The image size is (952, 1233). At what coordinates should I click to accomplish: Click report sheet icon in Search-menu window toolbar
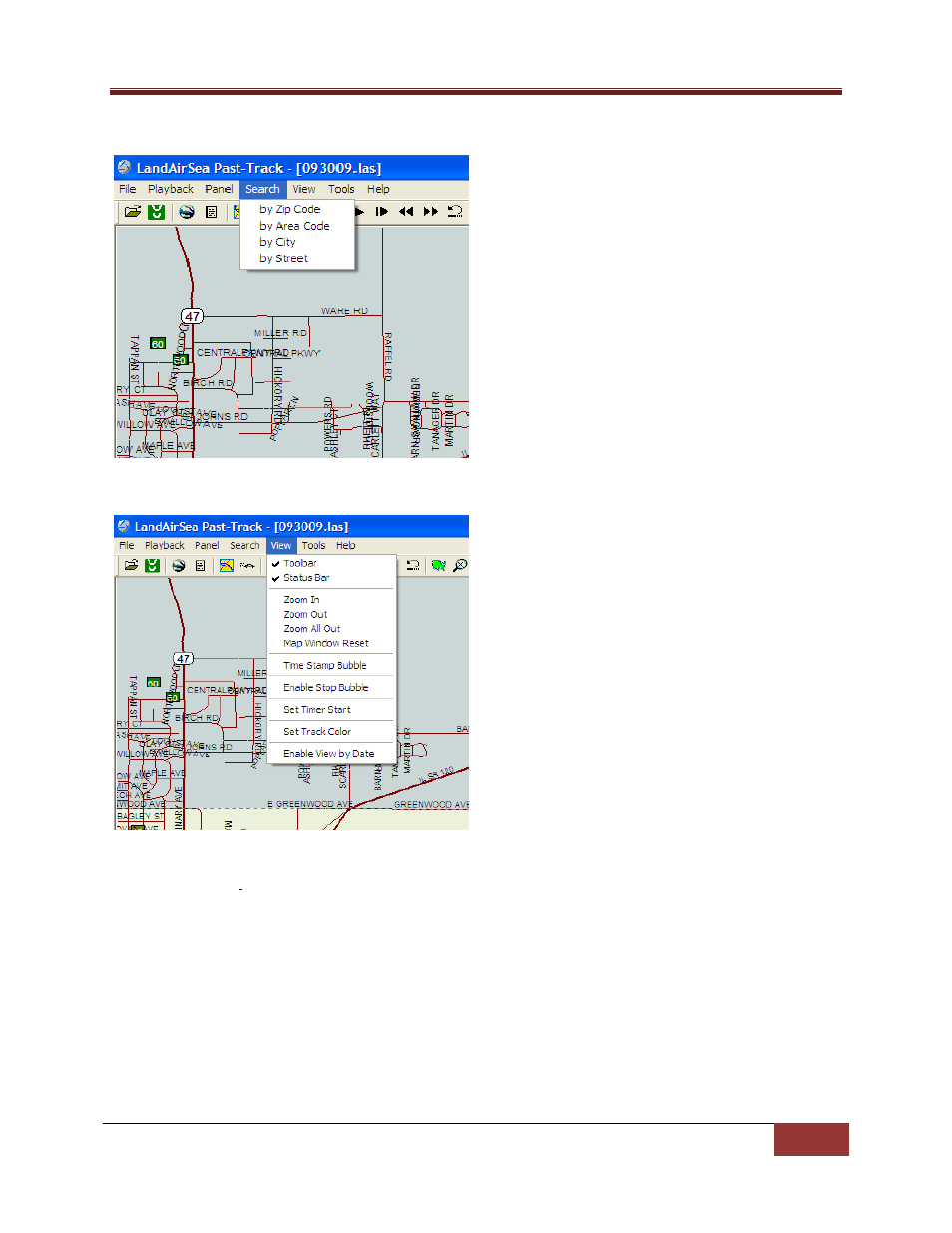point(212,212)
